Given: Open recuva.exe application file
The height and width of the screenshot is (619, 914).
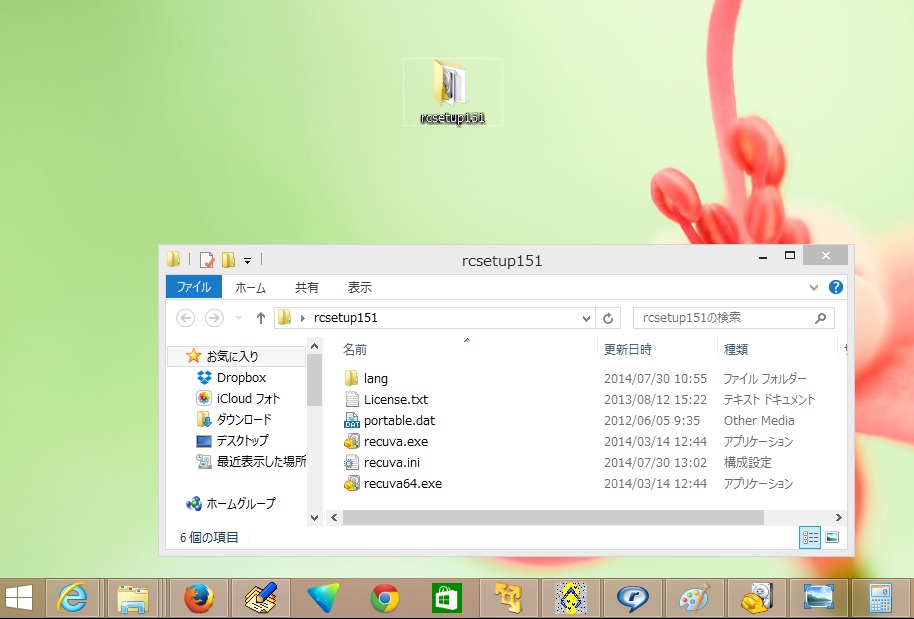Looking at the screenshot, I should (x=395, y=441).
